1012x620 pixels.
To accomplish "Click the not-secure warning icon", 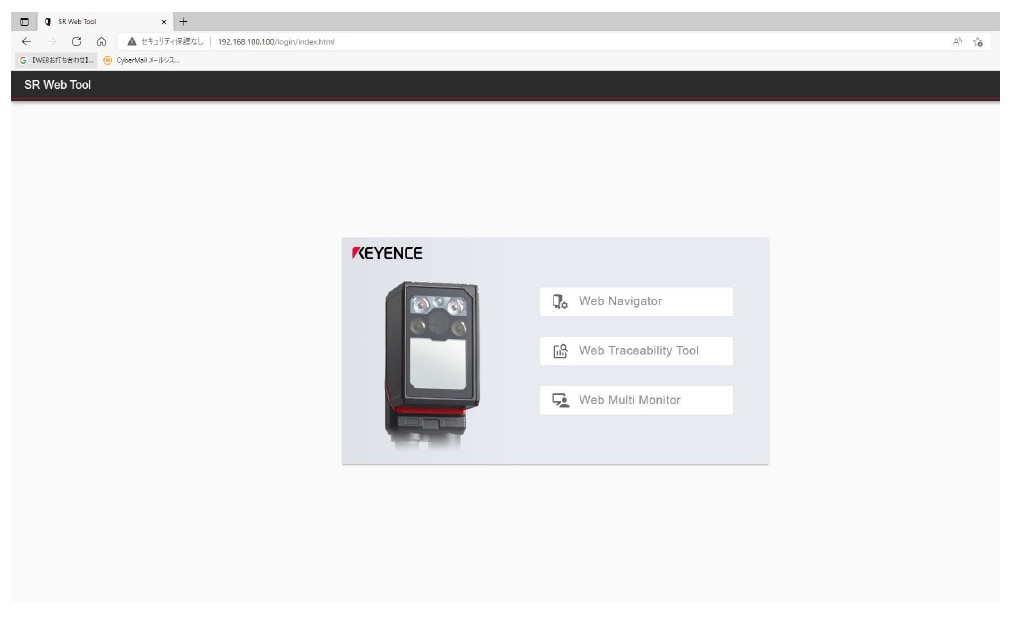I will click(132, 41).
